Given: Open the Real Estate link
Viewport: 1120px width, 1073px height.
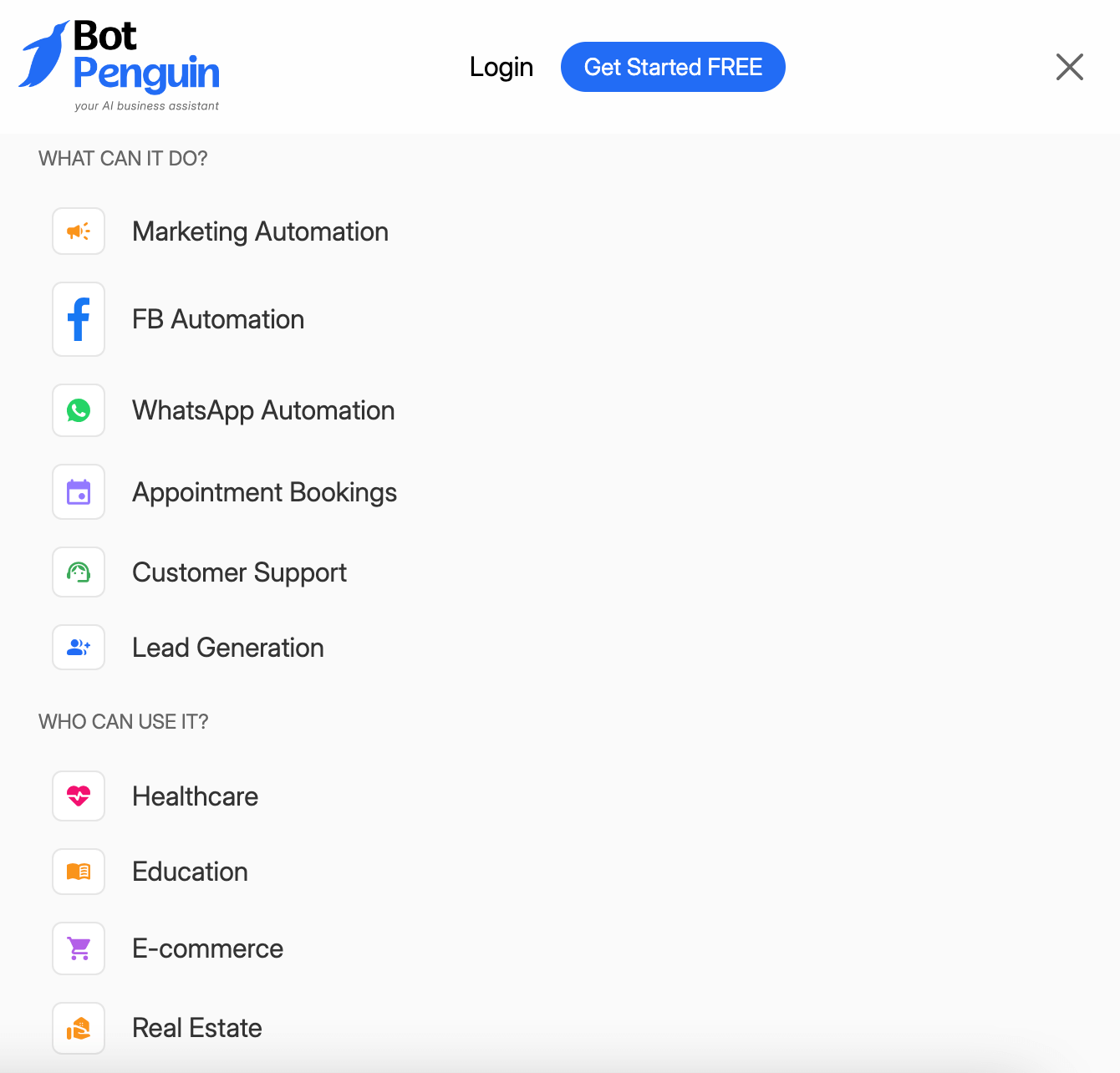Looking at the screenshot, I should [x=197, y=1028].
